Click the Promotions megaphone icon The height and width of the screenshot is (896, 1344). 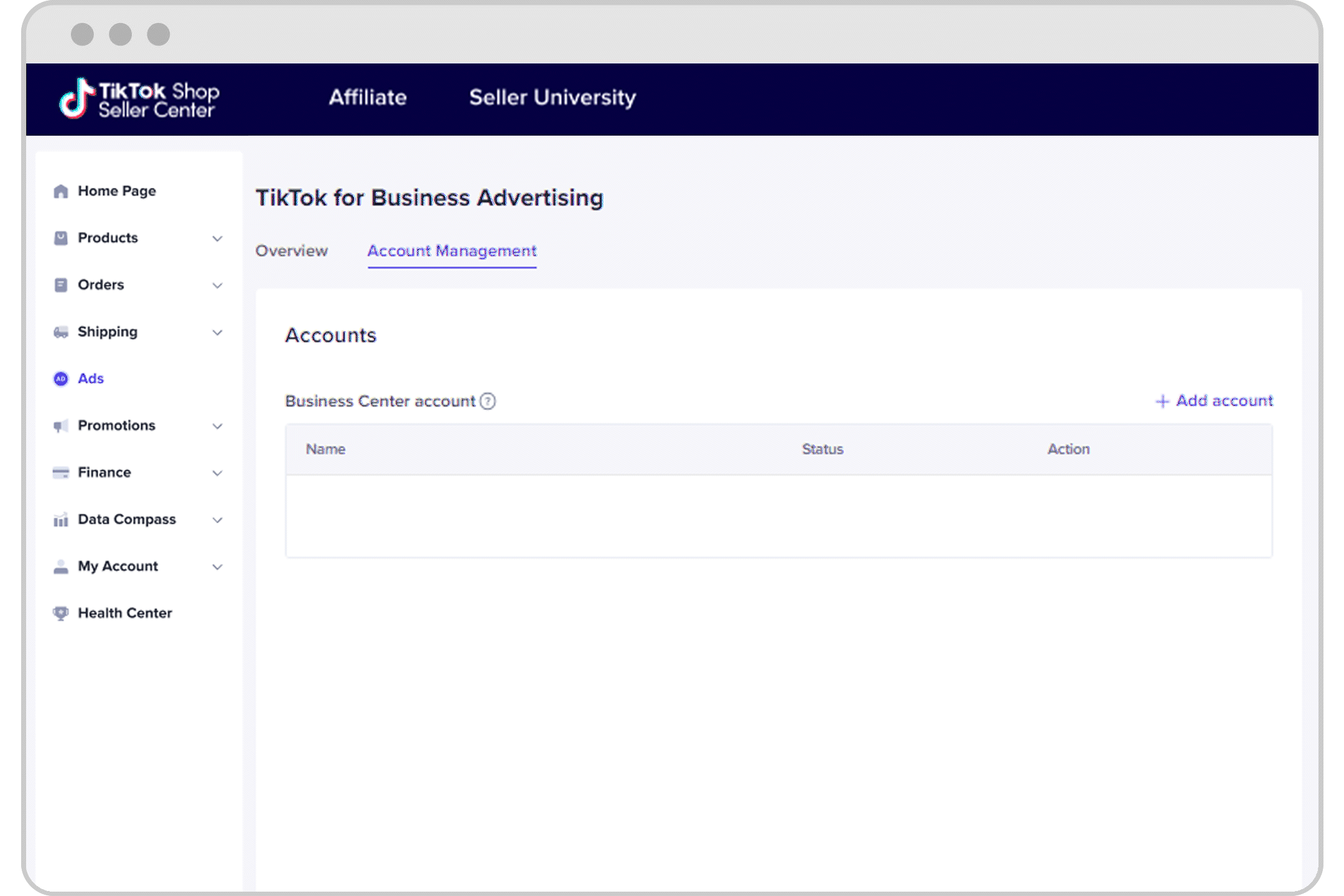tap(60, 426)
